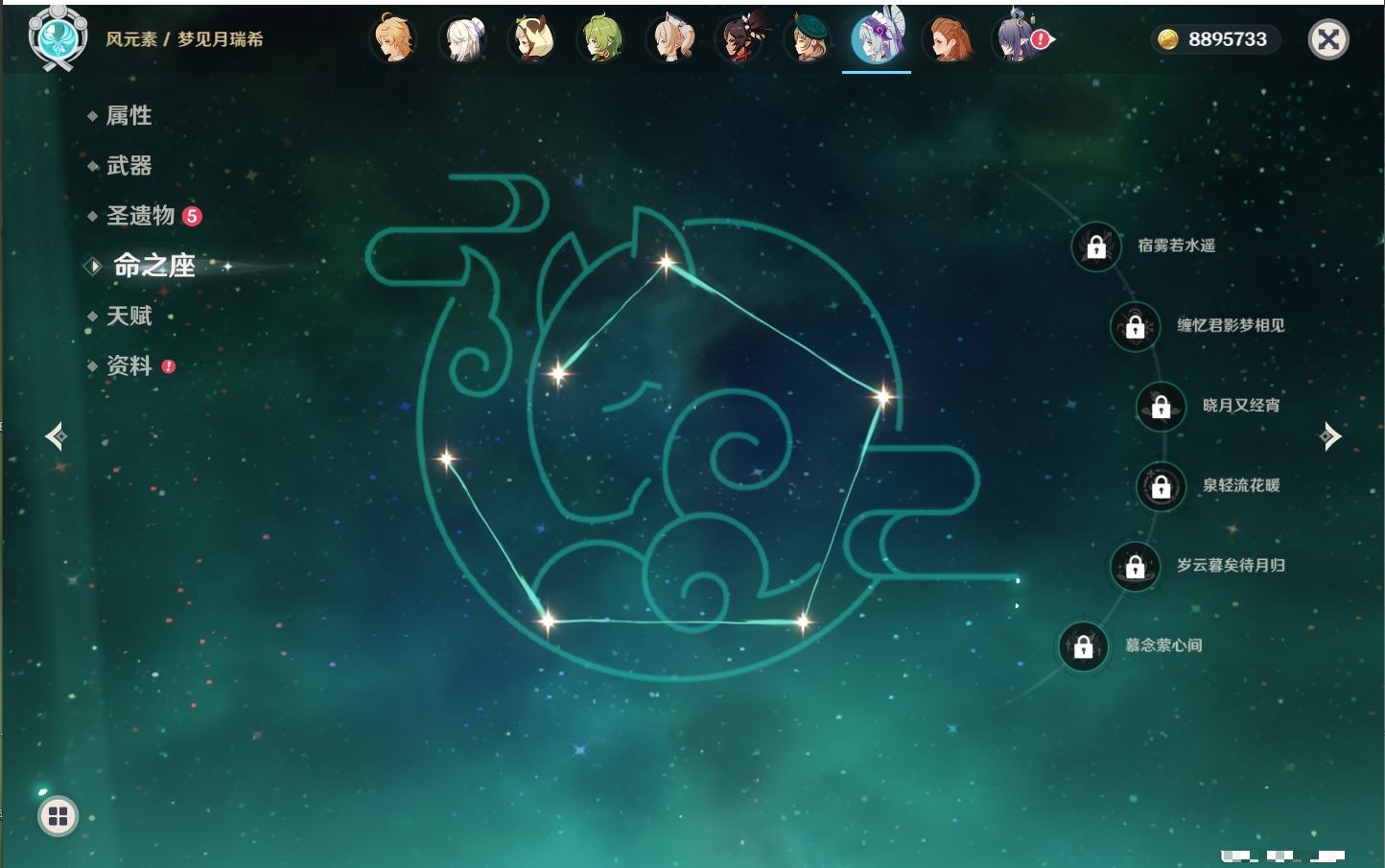The image size is (1385, 868).
Task: Open the 天赋 talents menu
Action: pyautogui.click(x=129, y=316)
